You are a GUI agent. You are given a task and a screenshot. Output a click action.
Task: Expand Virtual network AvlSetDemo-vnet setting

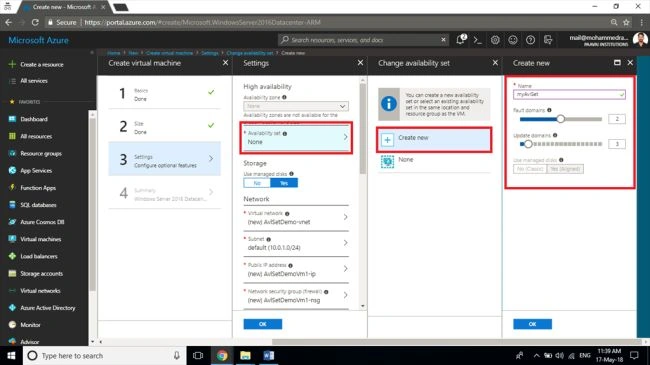(x=296, y=218)
